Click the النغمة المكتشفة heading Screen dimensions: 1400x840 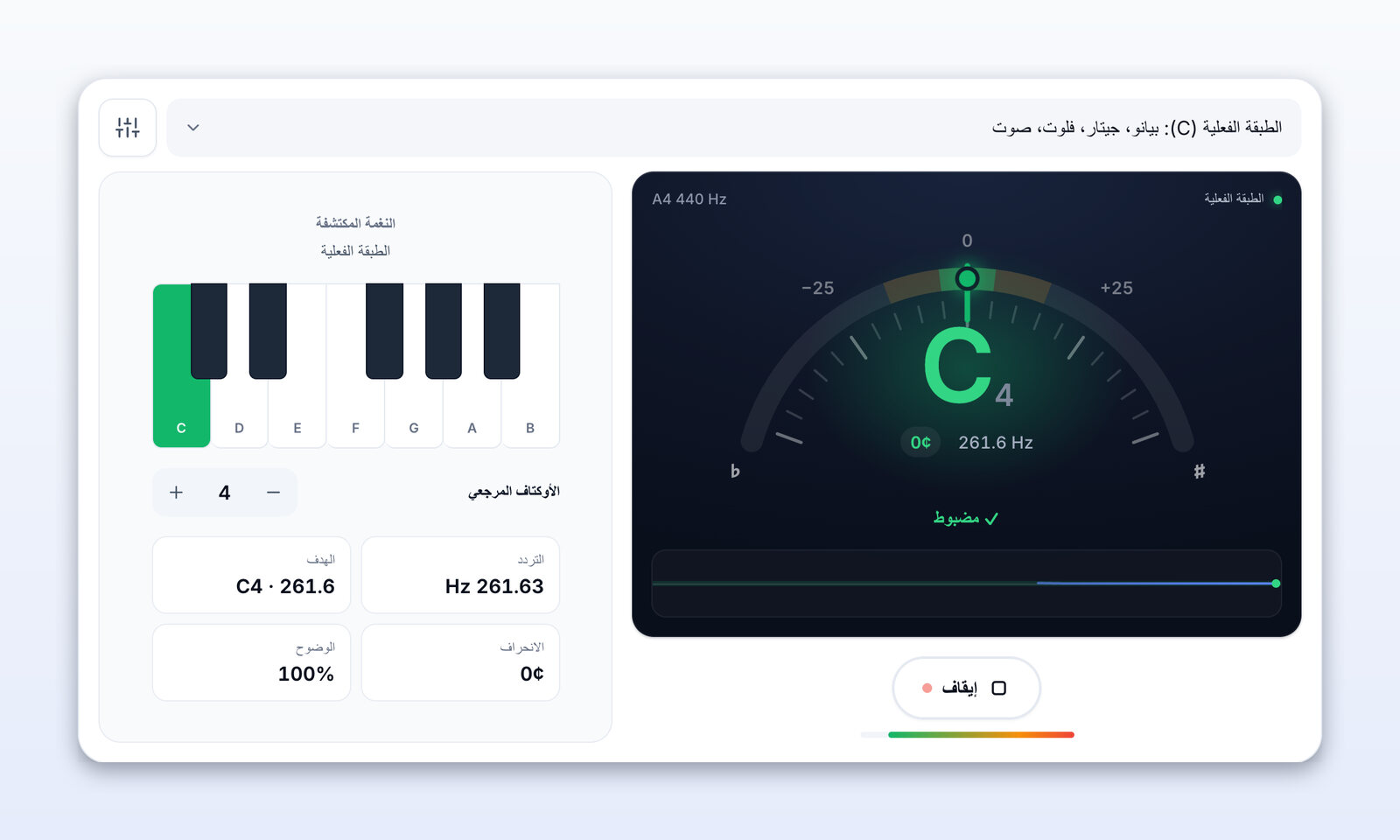click(355, 223)
